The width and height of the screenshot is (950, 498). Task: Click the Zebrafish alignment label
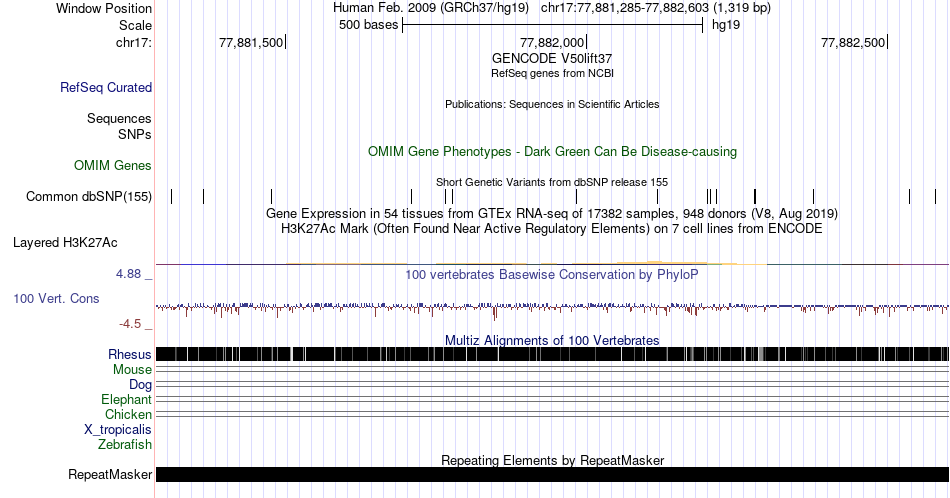(x=124, y=444)
